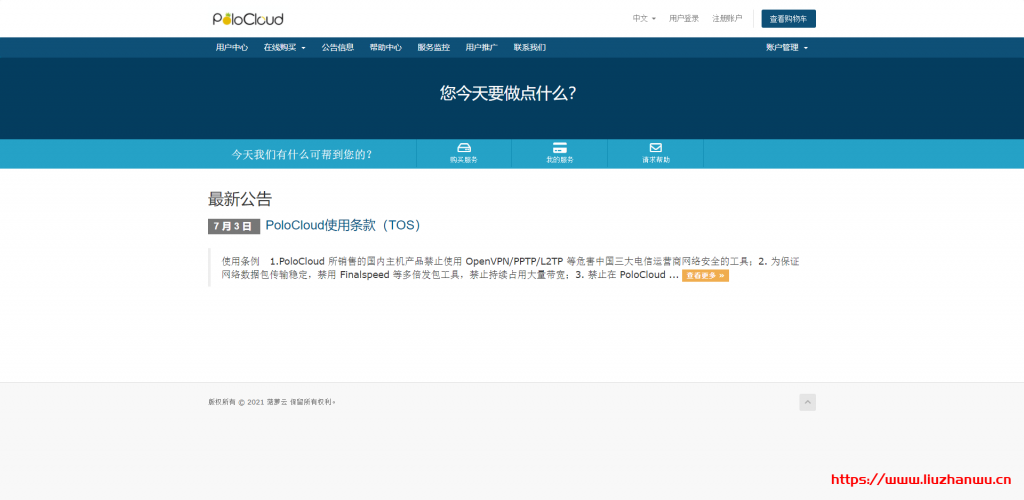The image size is (1024, 500).
Task: Open 联系我们 from the nav bar
Action: 529,47
